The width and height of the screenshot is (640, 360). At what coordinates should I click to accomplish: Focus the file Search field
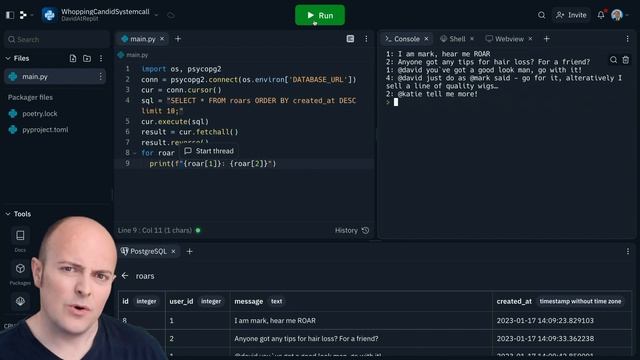pos(57,40)
